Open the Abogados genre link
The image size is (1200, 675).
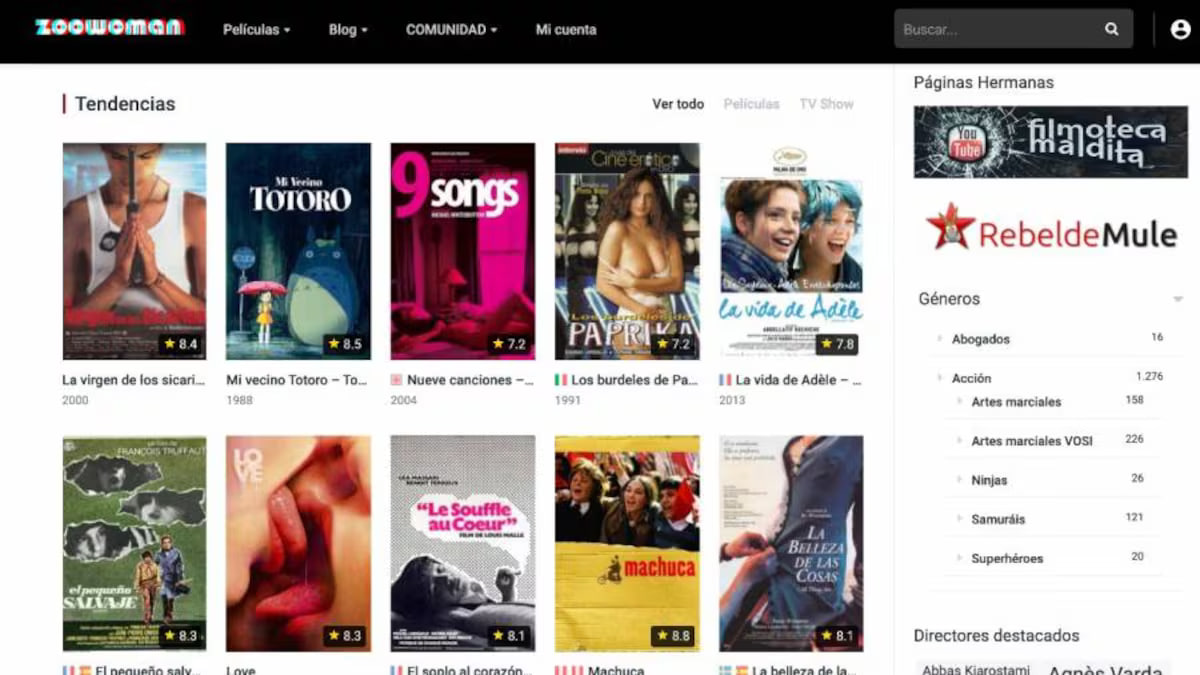click(980, 339)
